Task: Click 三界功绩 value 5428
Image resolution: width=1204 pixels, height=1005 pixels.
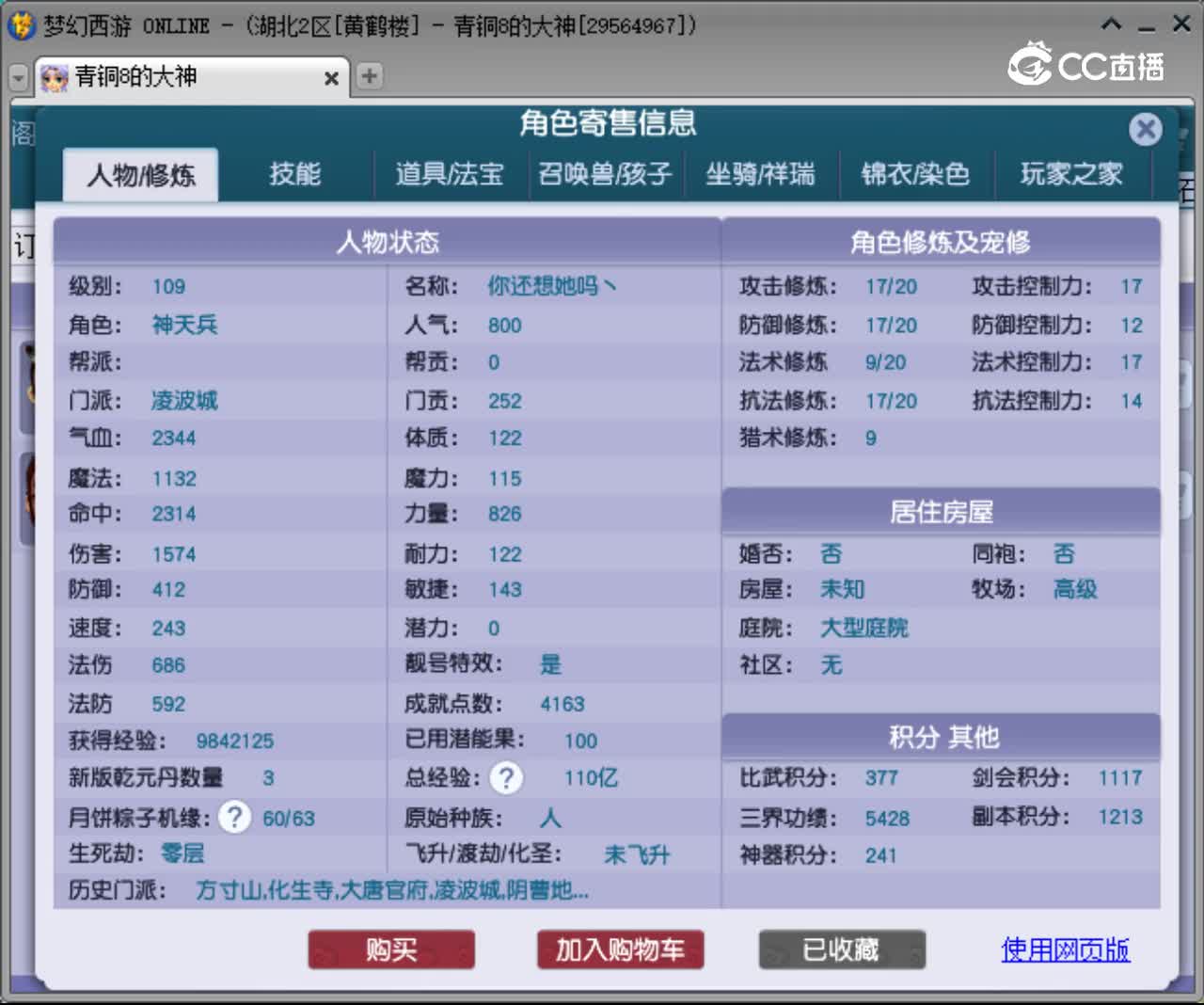Action: [x=887, y=818]
